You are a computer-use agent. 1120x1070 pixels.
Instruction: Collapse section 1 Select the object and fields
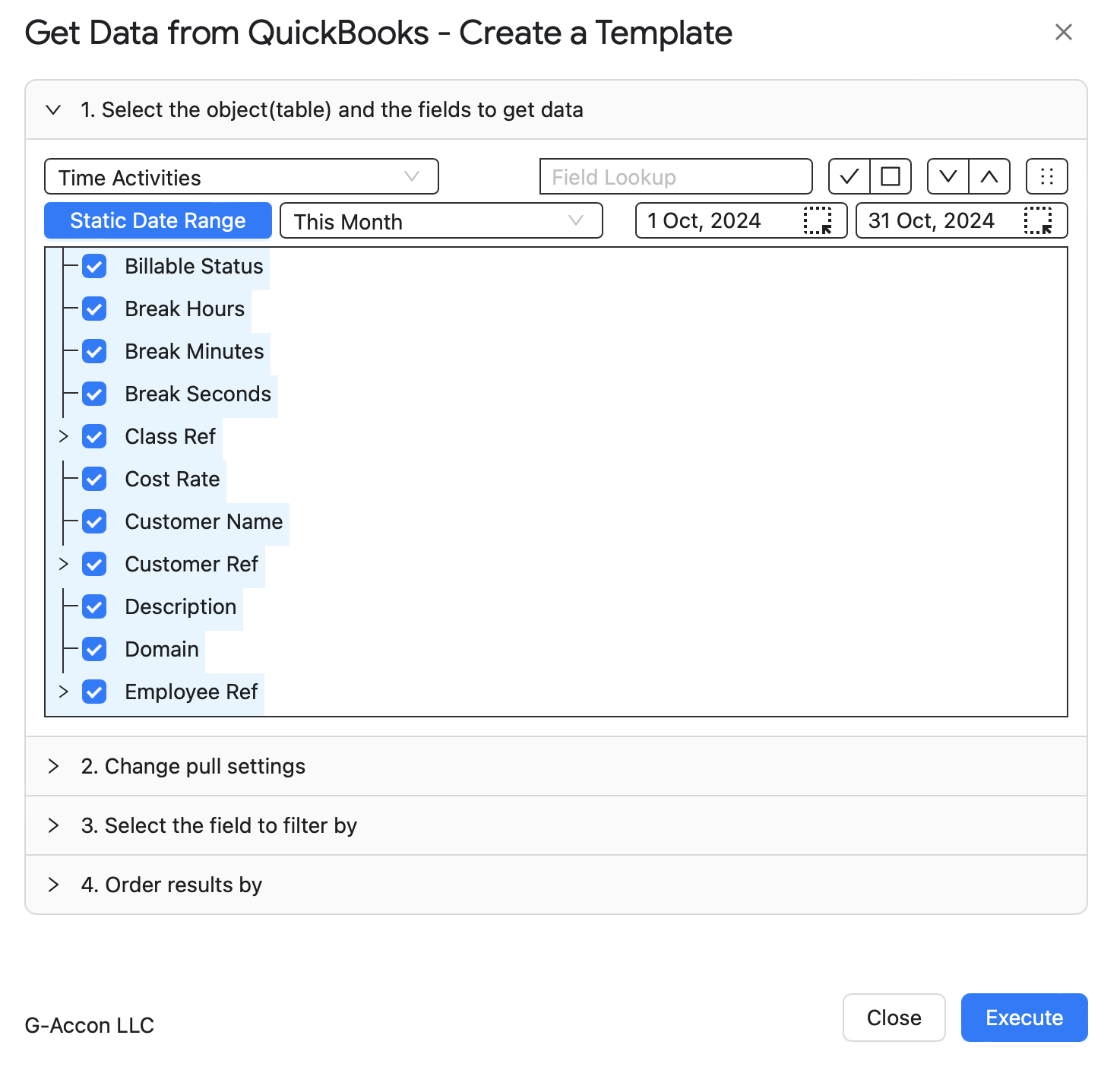pos(556,109)
